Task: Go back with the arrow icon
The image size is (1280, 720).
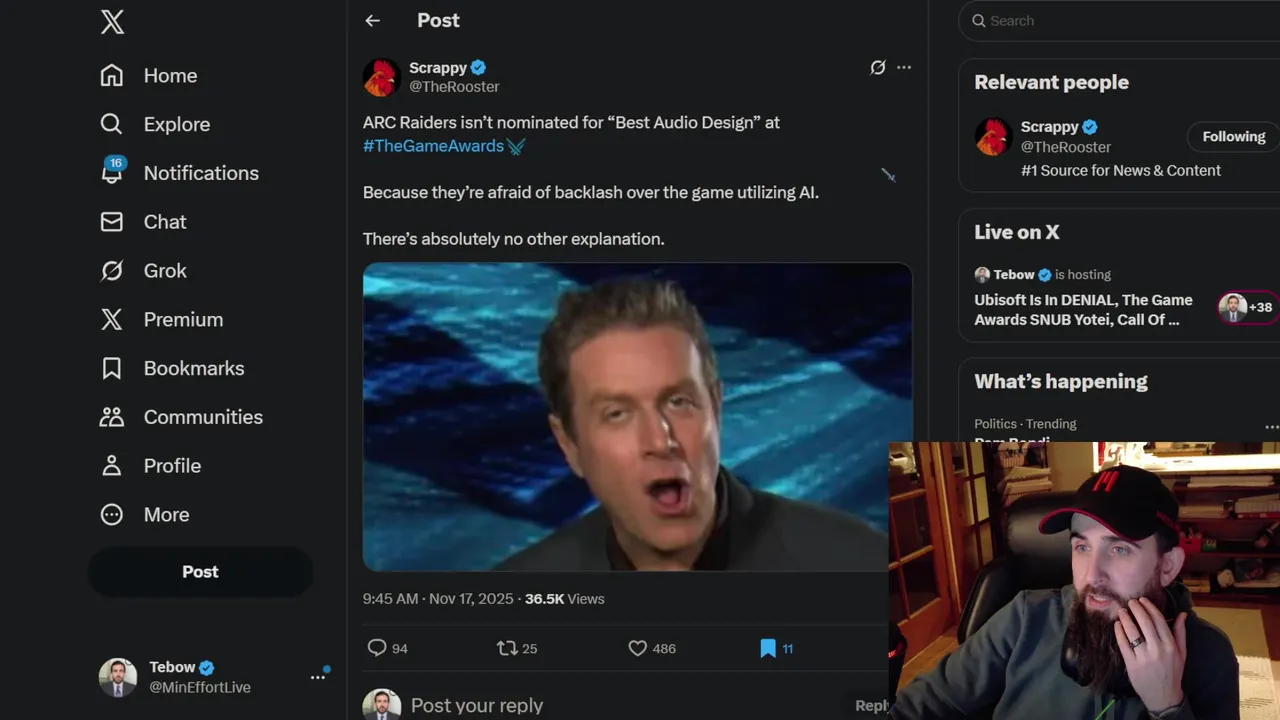Action: [373, 21]
